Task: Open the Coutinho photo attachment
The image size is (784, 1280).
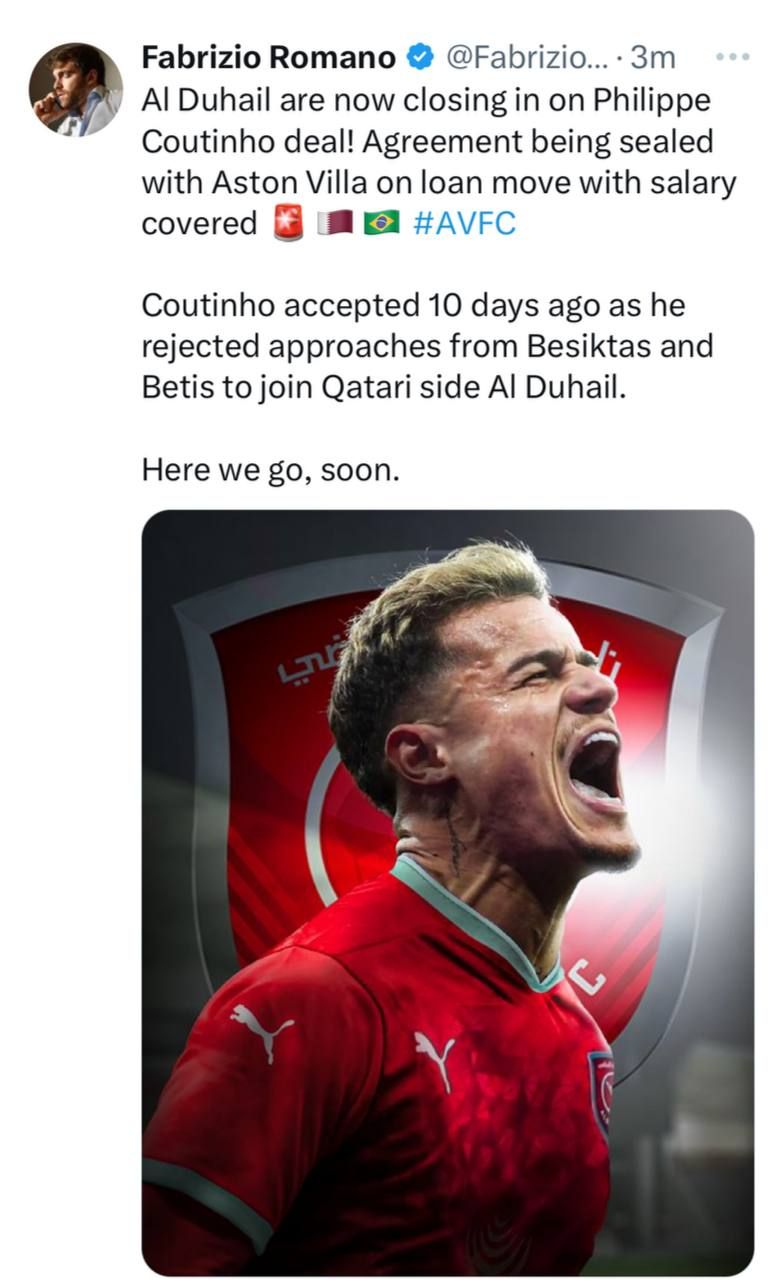Action: [447, 891]
